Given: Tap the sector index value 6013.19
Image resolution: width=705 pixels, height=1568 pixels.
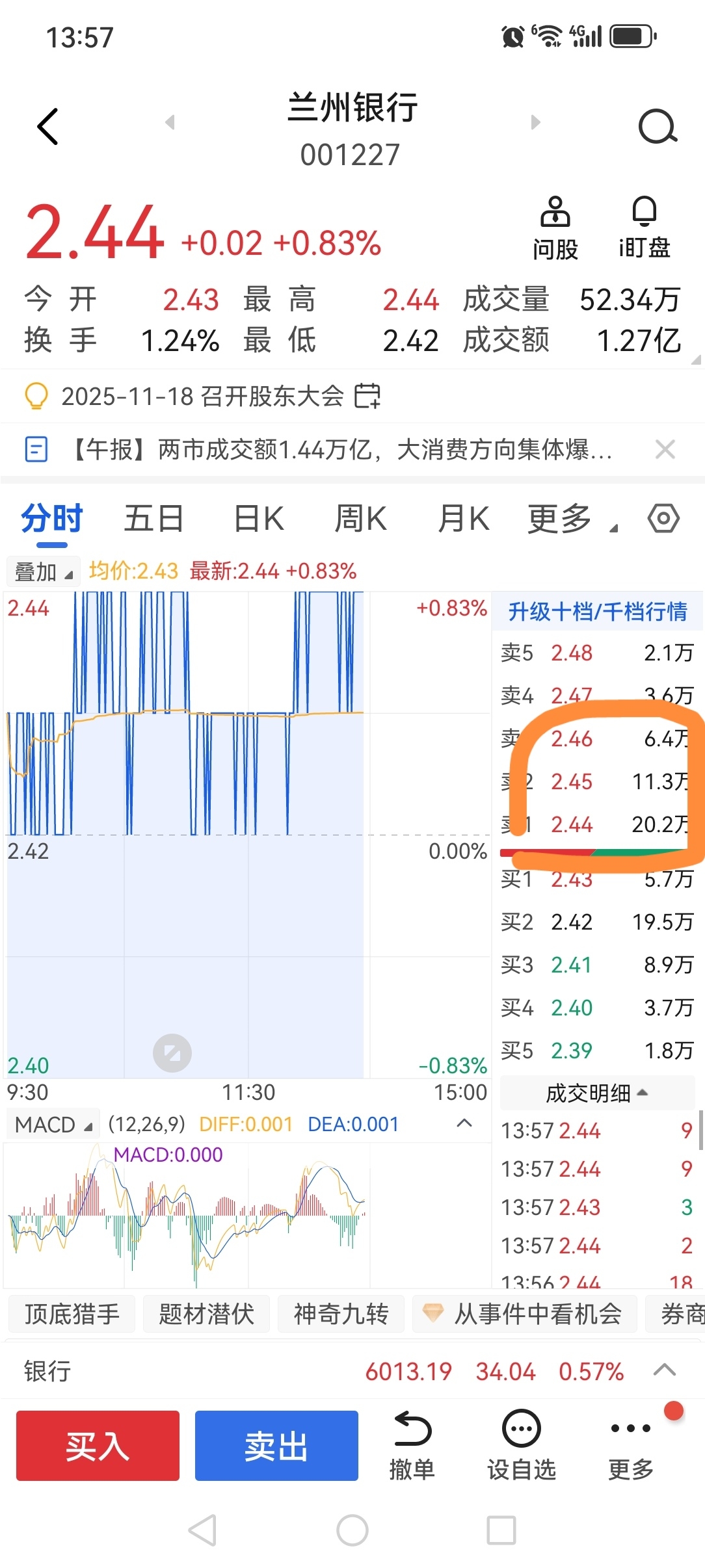Looking at the screenshot, I should (408, 1371).
